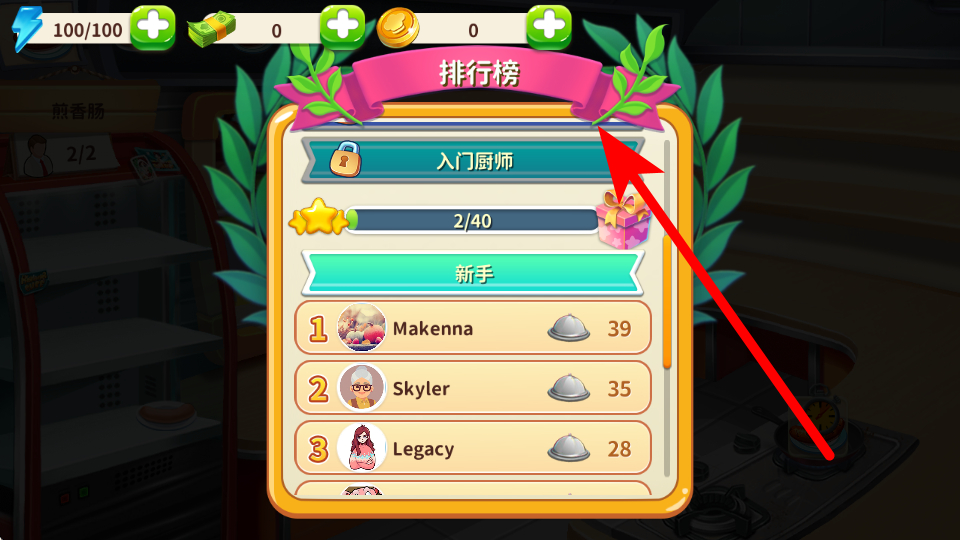View Makenna's avatar picture

click(362, 328)
